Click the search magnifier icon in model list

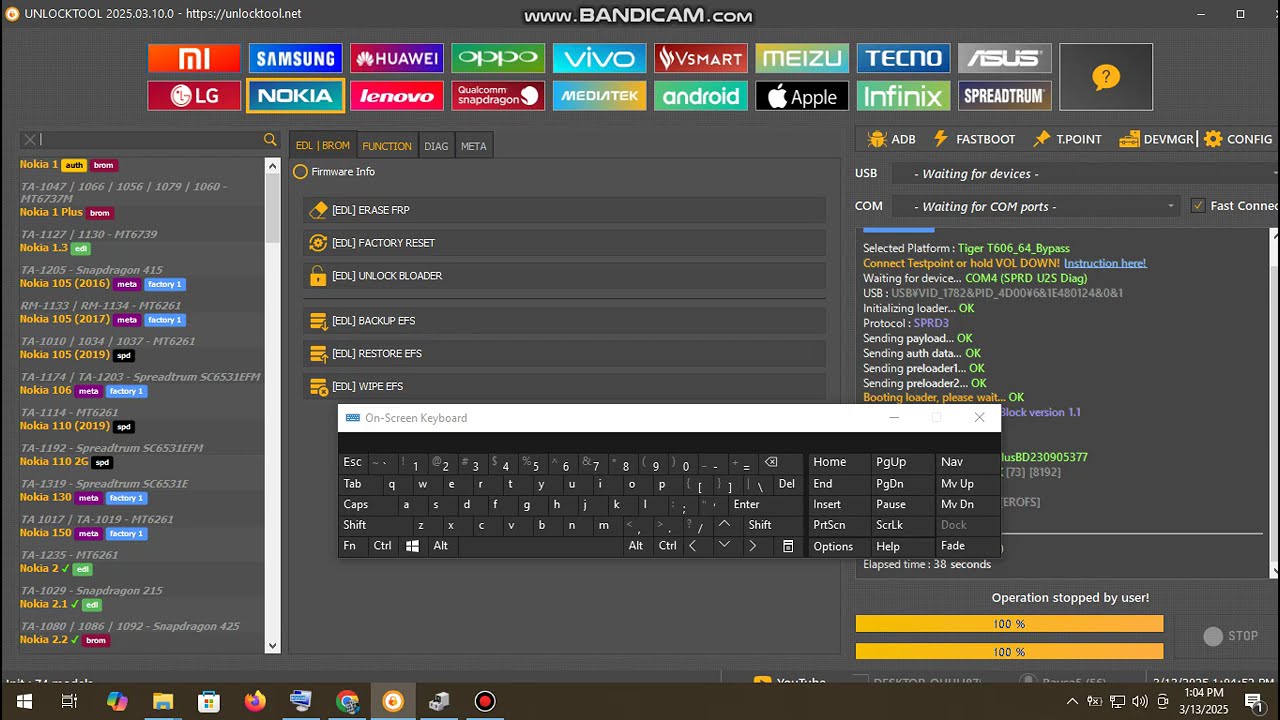click(x=270, y=140)
